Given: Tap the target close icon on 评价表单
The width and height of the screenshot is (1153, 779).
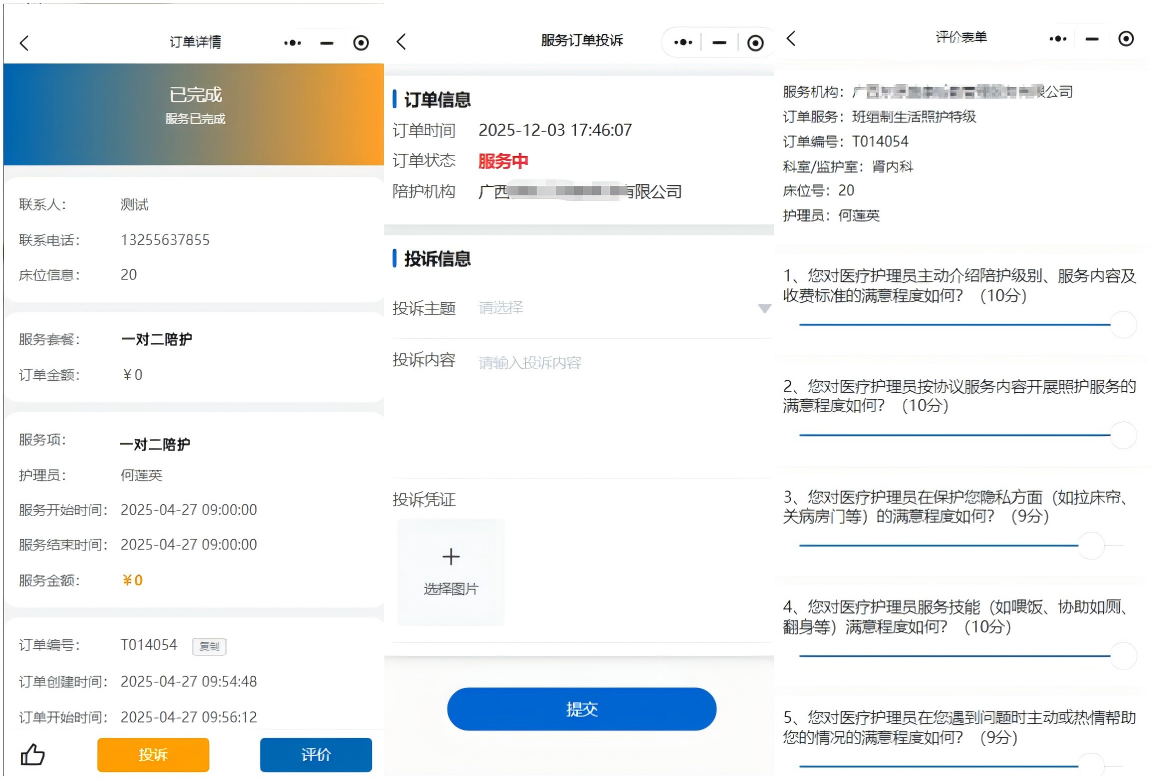Looking at the screenshot, I should (x=1126, y=39).
